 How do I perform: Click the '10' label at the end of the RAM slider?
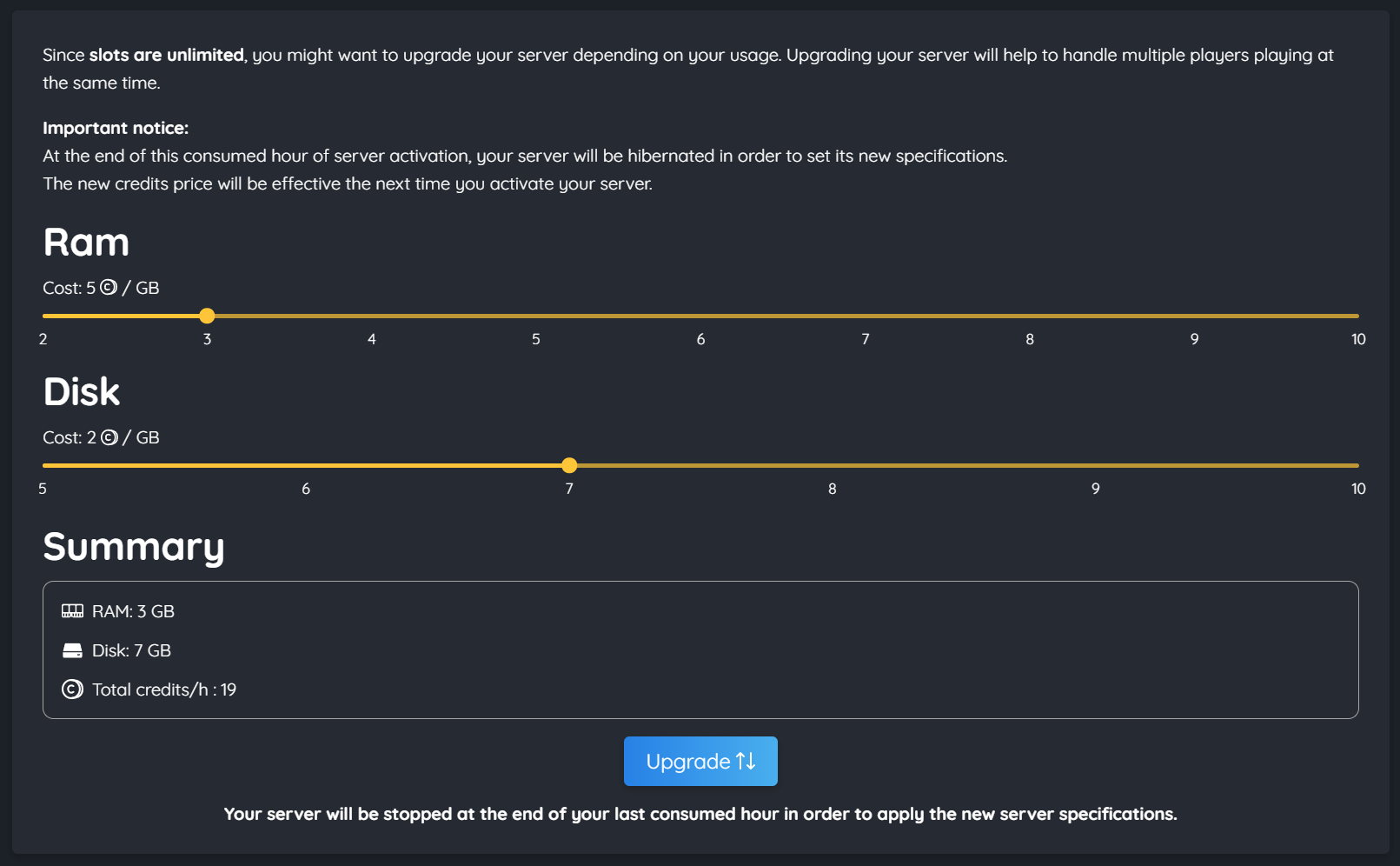coord(1358,339)
